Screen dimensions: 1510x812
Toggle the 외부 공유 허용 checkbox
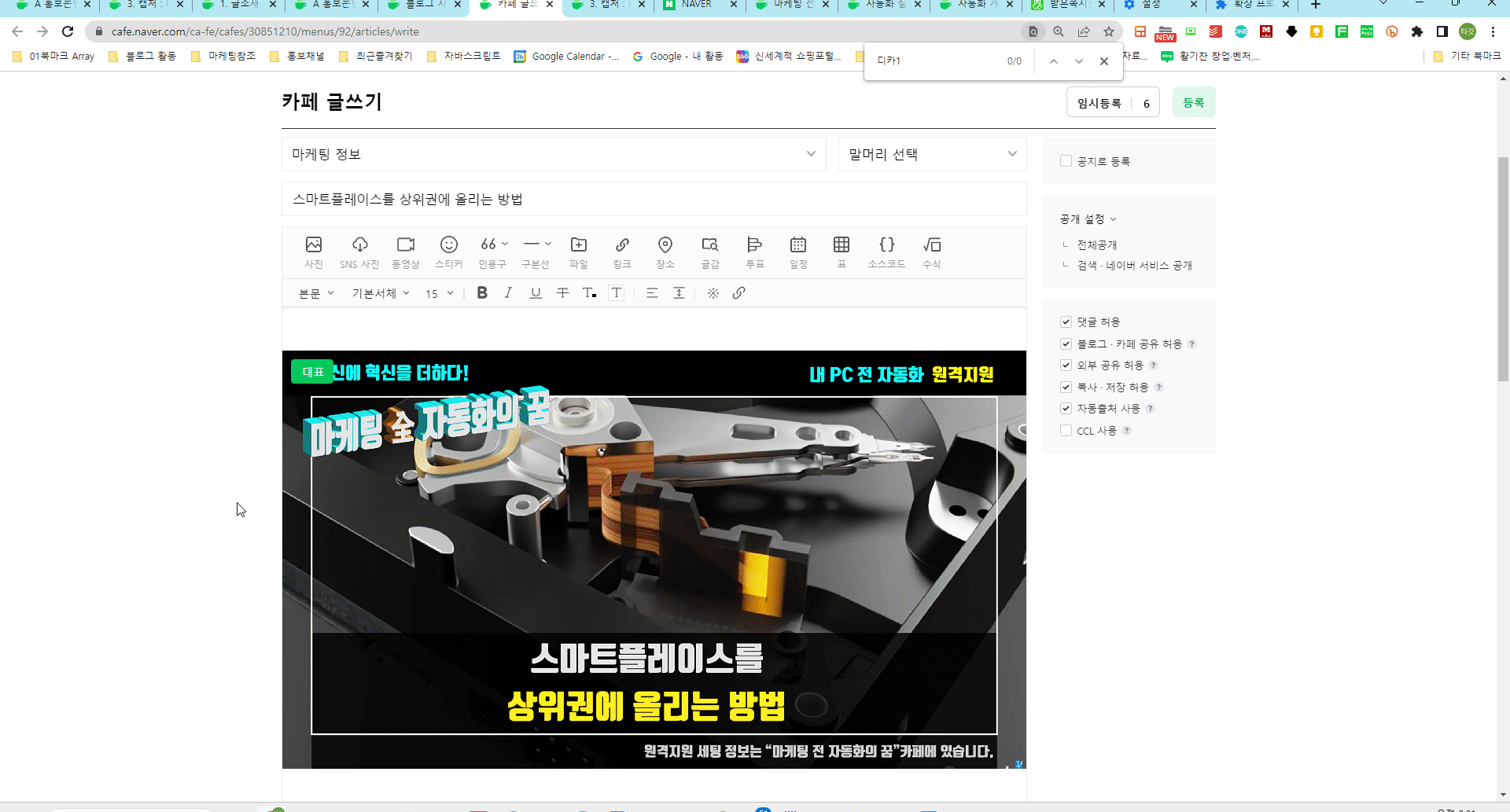tap(1066, 365)
